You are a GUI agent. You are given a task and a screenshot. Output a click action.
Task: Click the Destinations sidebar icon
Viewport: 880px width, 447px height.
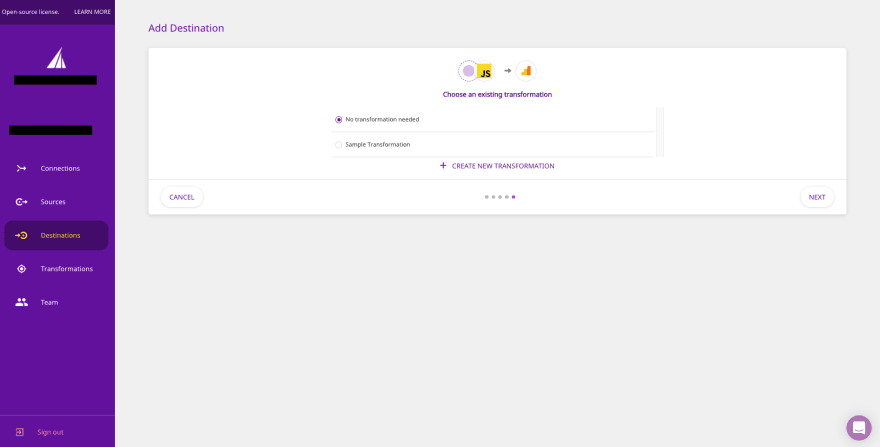tap(21, 235)
